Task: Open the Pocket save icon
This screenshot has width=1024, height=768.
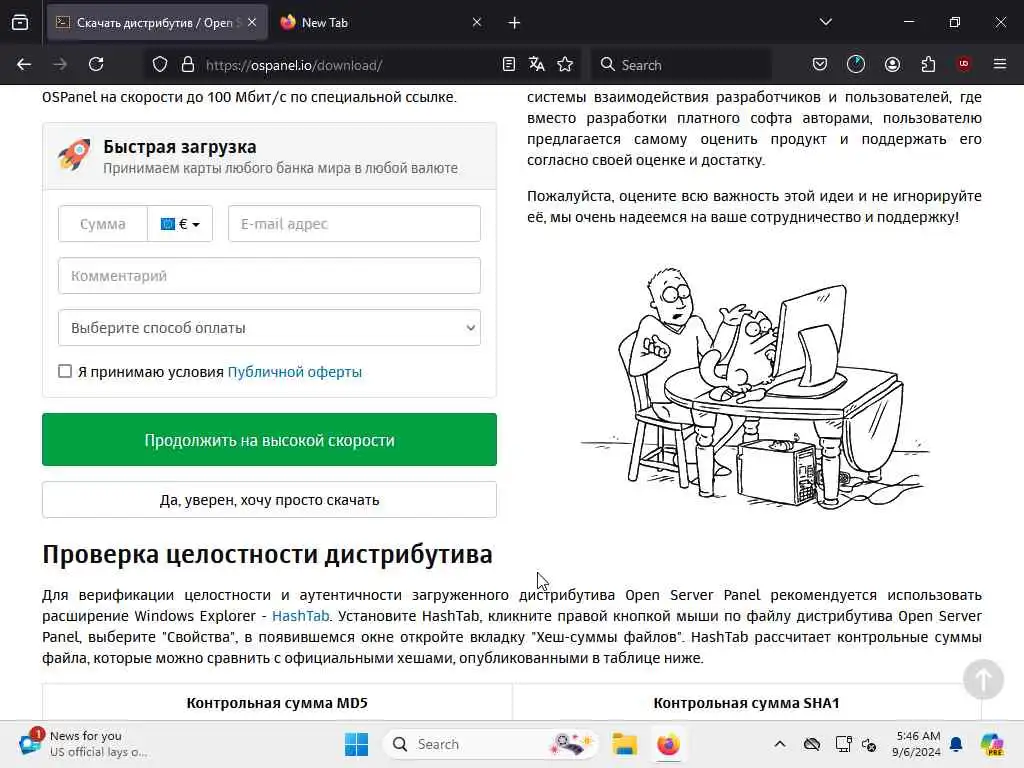Action: pos(820,64)
